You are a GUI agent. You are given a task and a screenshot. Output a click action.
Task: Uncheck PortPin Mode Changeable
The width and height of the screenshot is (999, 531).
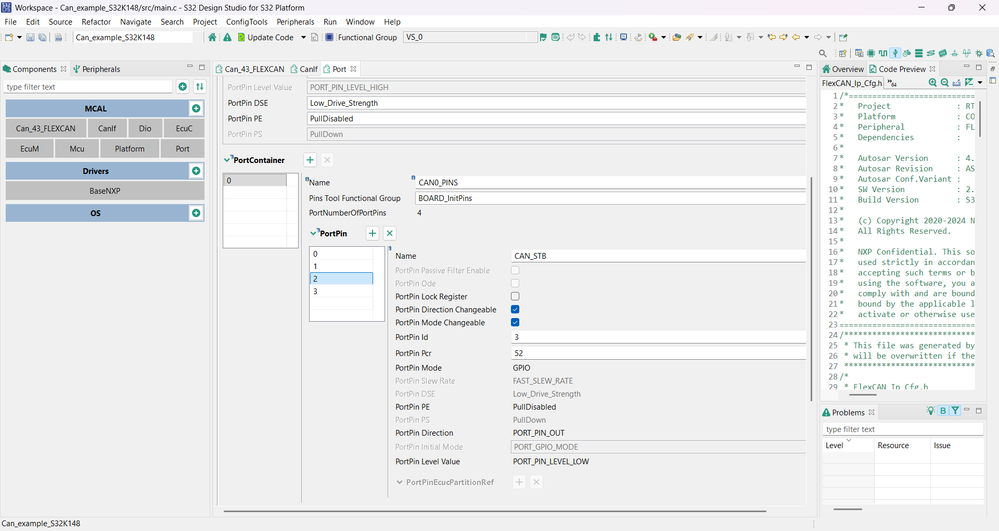515,323
